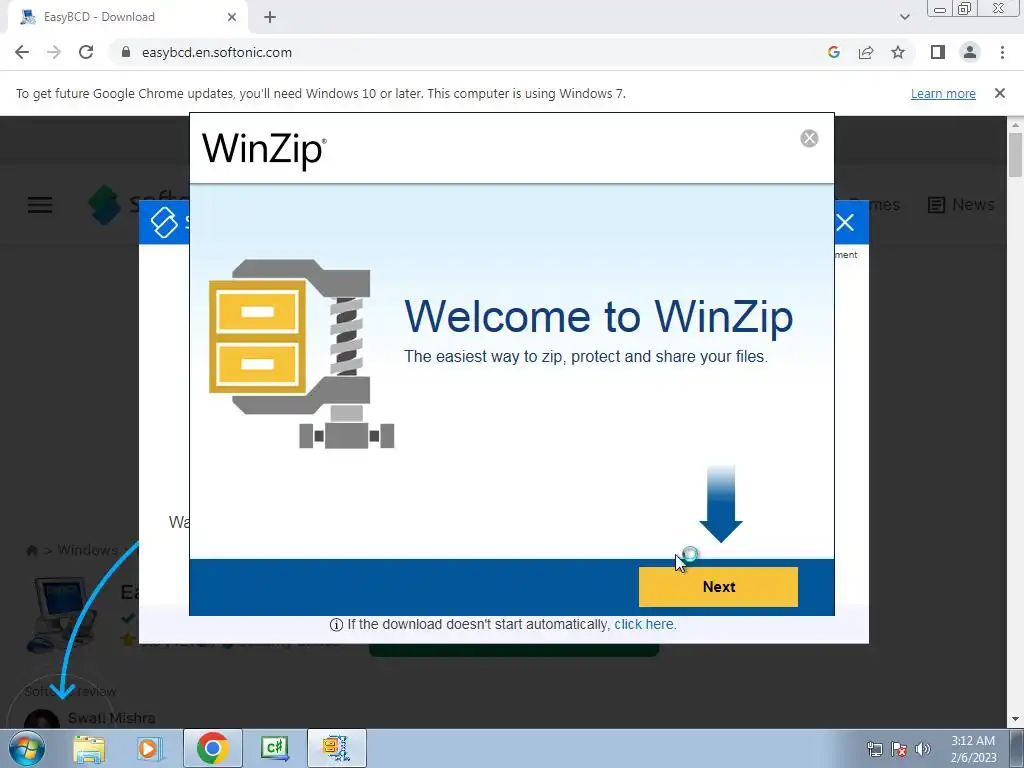Viewport: 1024px width, 768px height.
Task: Open the tab search chevron dropdown
Action: (x=904, y=17)
